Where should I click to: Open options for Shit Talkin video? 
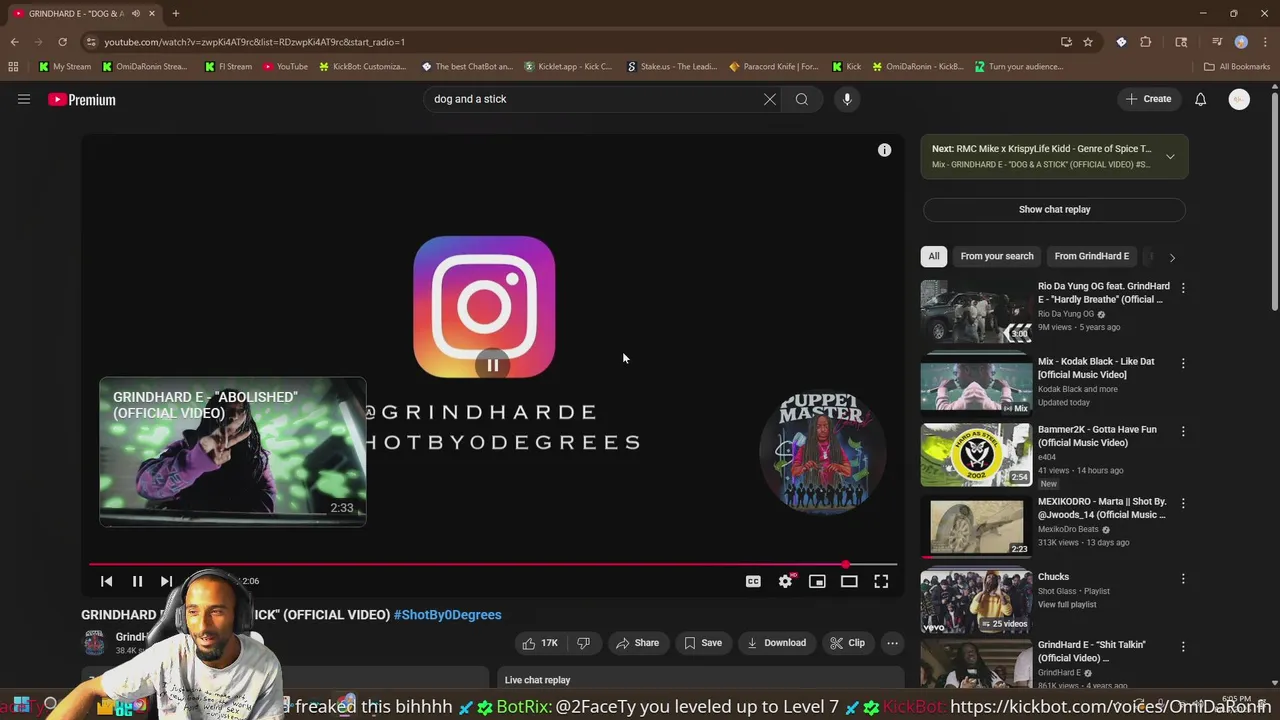click(1183, 647)
